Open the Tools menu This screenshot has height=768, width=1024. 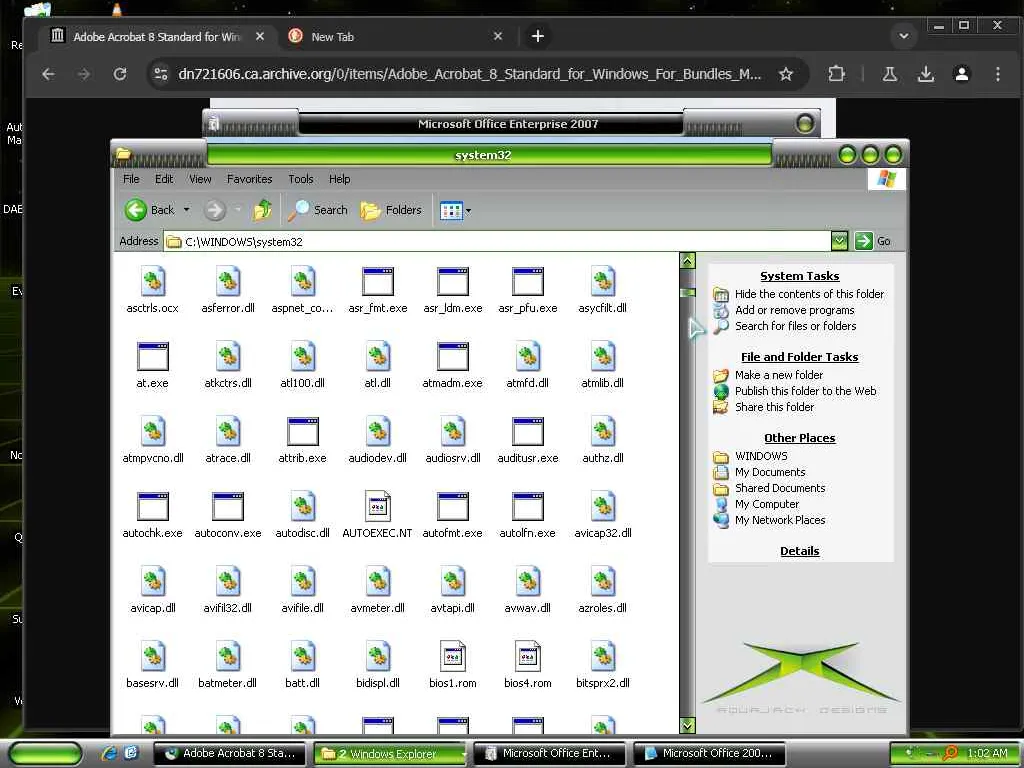tap(300, 179)
